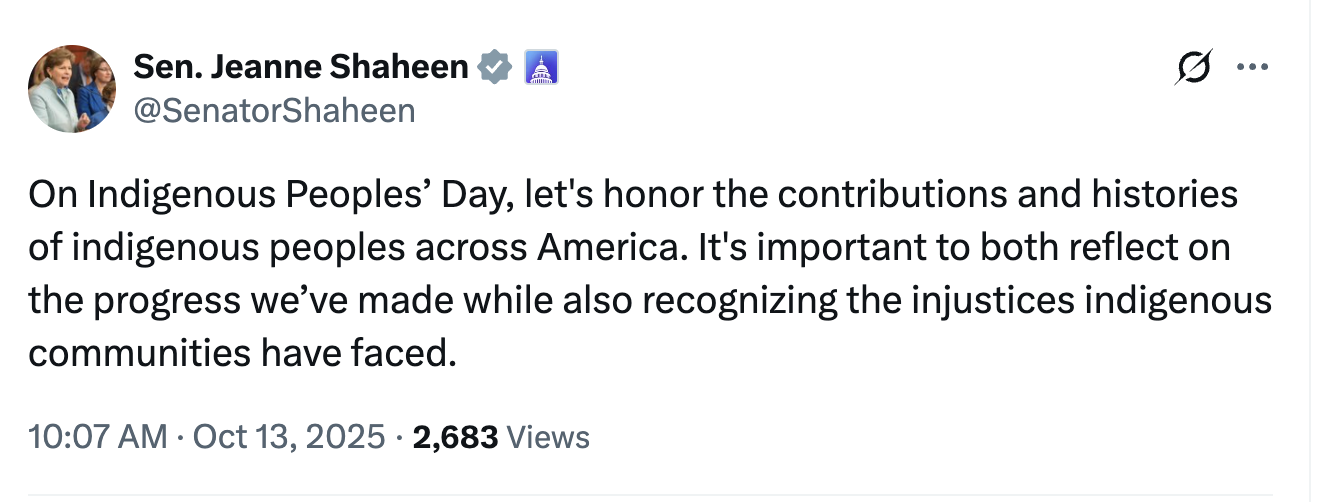Viewport: 1318px width, 502px height.
Task: Click the words 'contributions and histories'
Action: [1008, 194]
